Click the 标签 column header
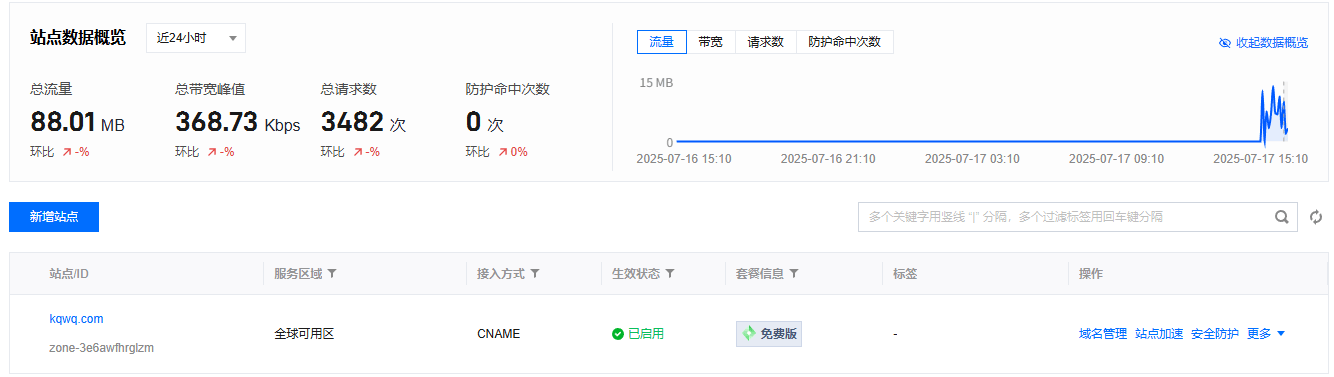 pyautogui.click(x=905, y=274)
